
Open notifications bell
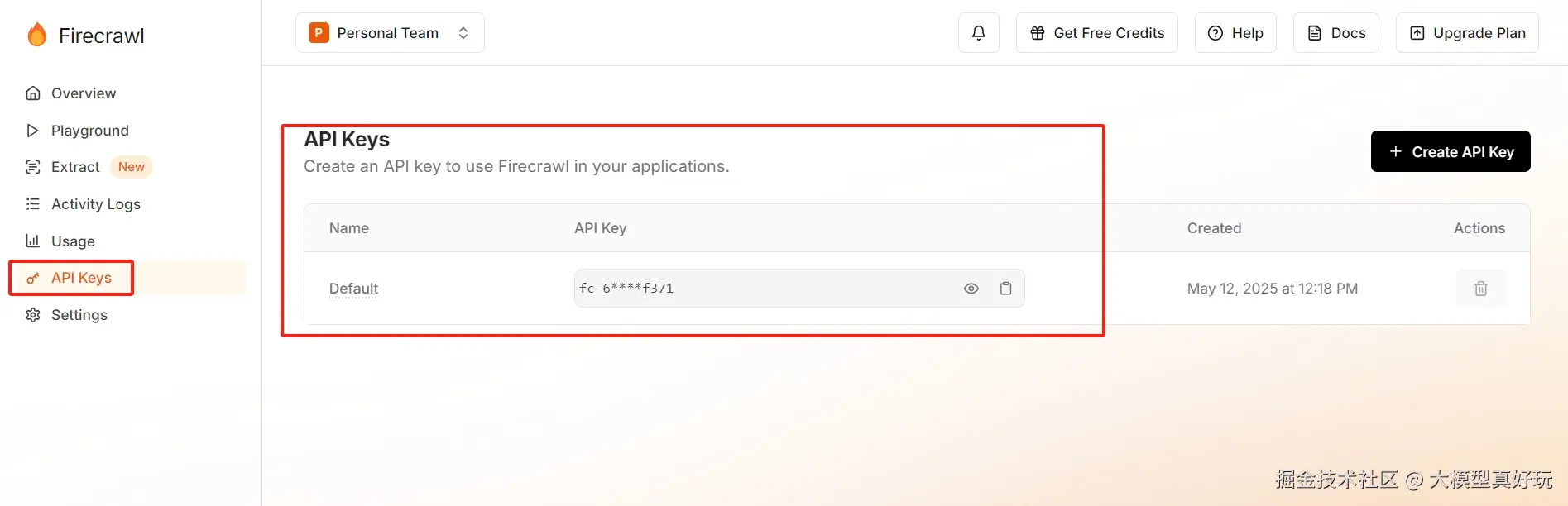979,33
